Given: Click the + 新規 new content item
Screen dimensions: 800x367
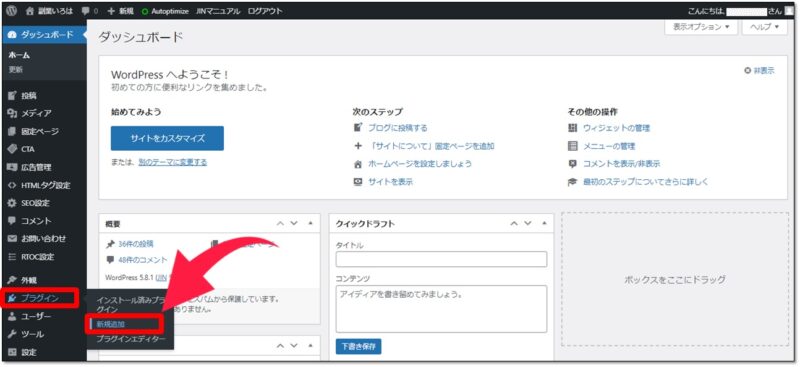Looking at the screenshot, I should point(120,11).
